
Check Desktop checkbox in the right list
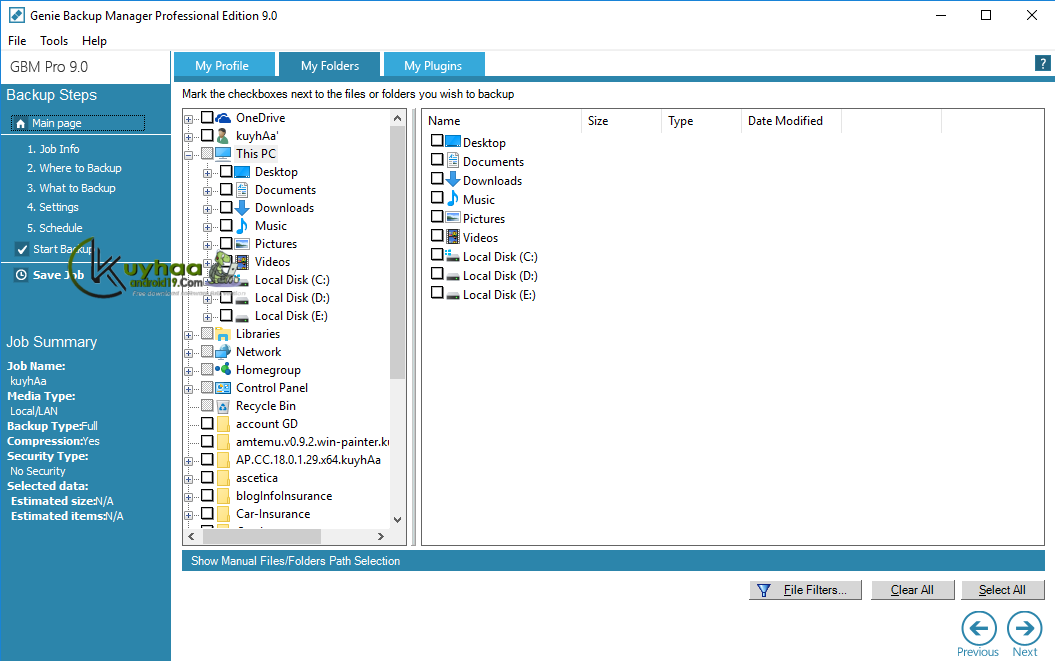click(437, 140)
